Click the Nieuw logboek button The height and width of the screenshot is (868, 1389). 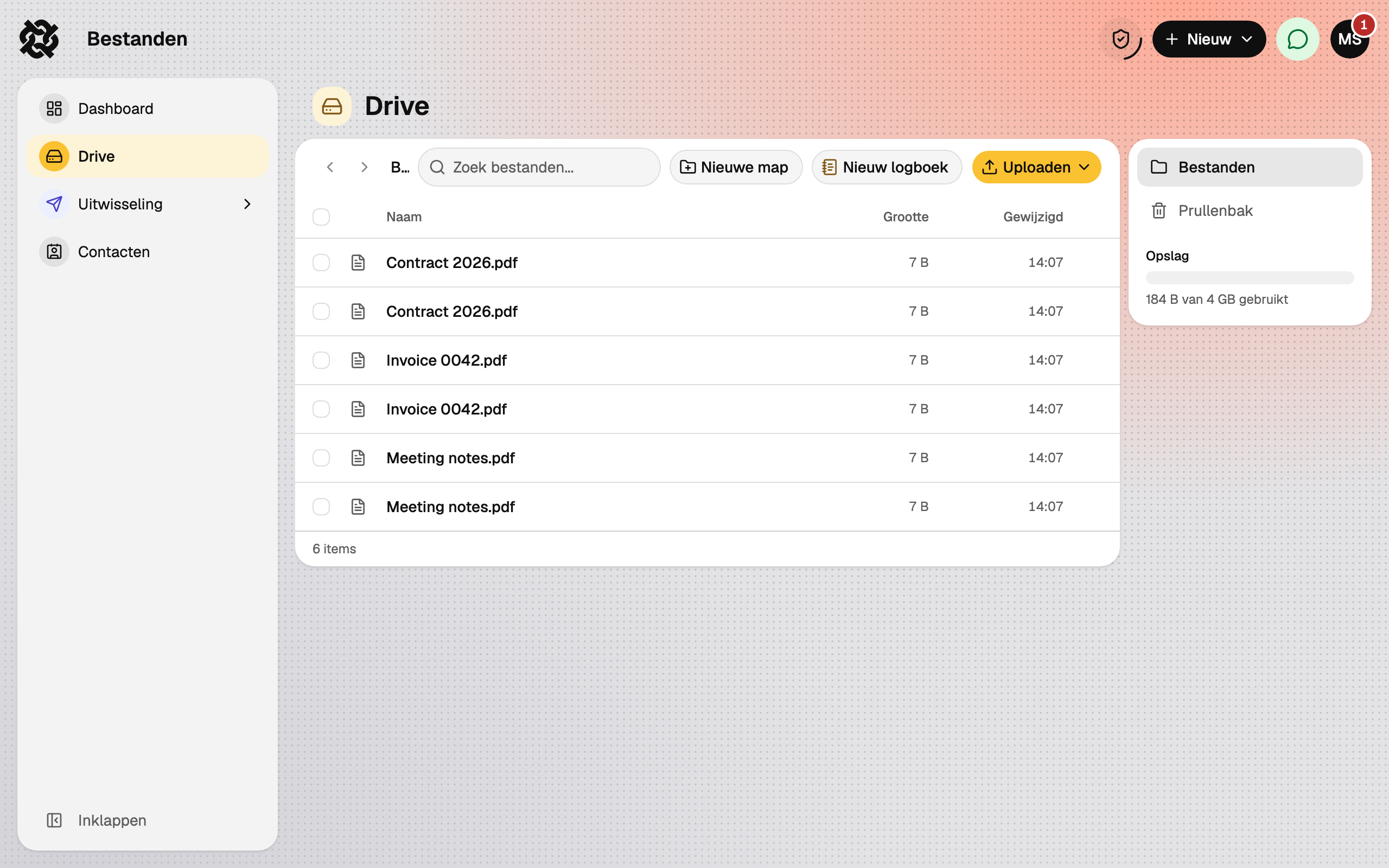(x=887, y=167)
